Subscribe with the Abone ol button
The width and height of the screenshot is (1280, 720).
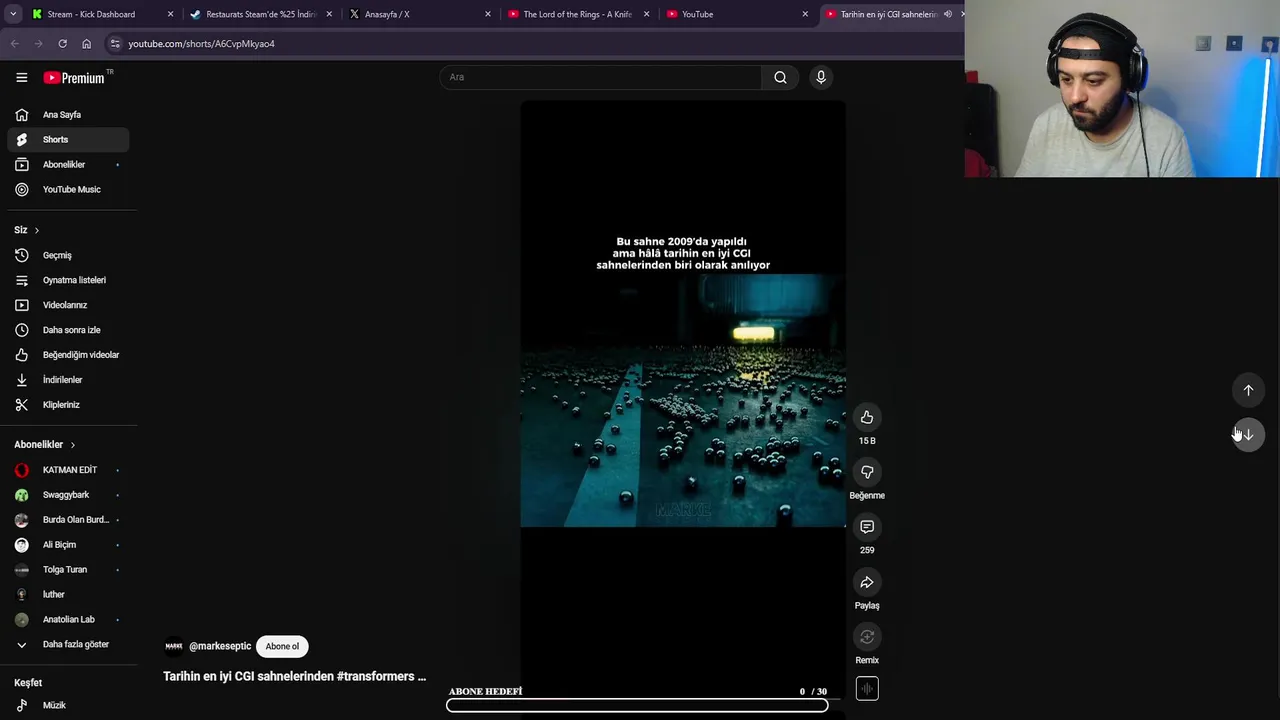tap(282, 646)
